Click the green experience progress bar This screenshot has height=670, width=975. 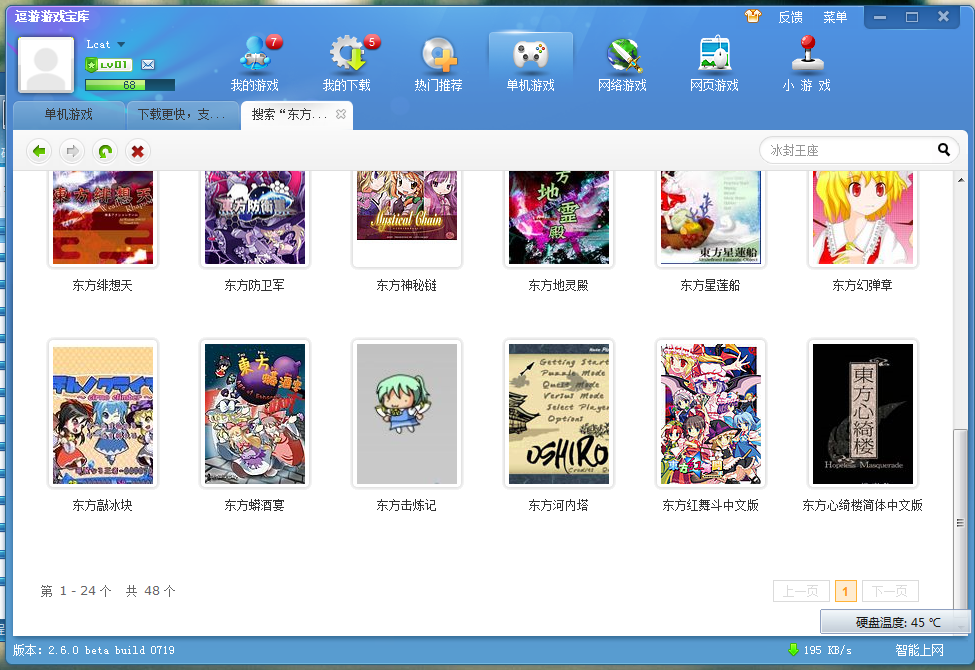click(x=129, y=85)
